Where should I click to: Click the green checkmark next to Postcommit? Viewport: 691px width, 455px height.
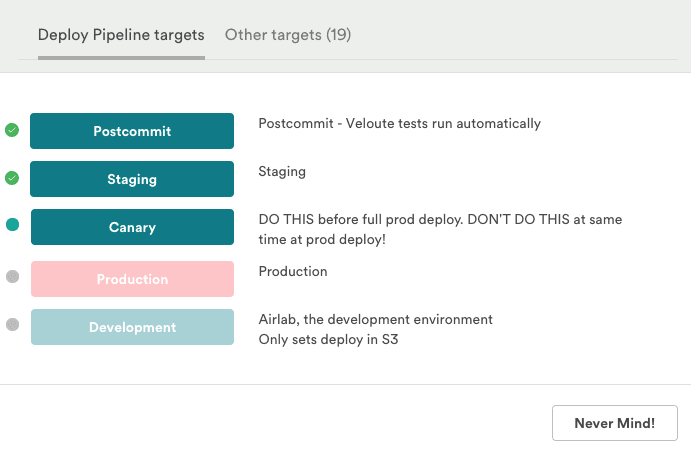coord(12,130)
